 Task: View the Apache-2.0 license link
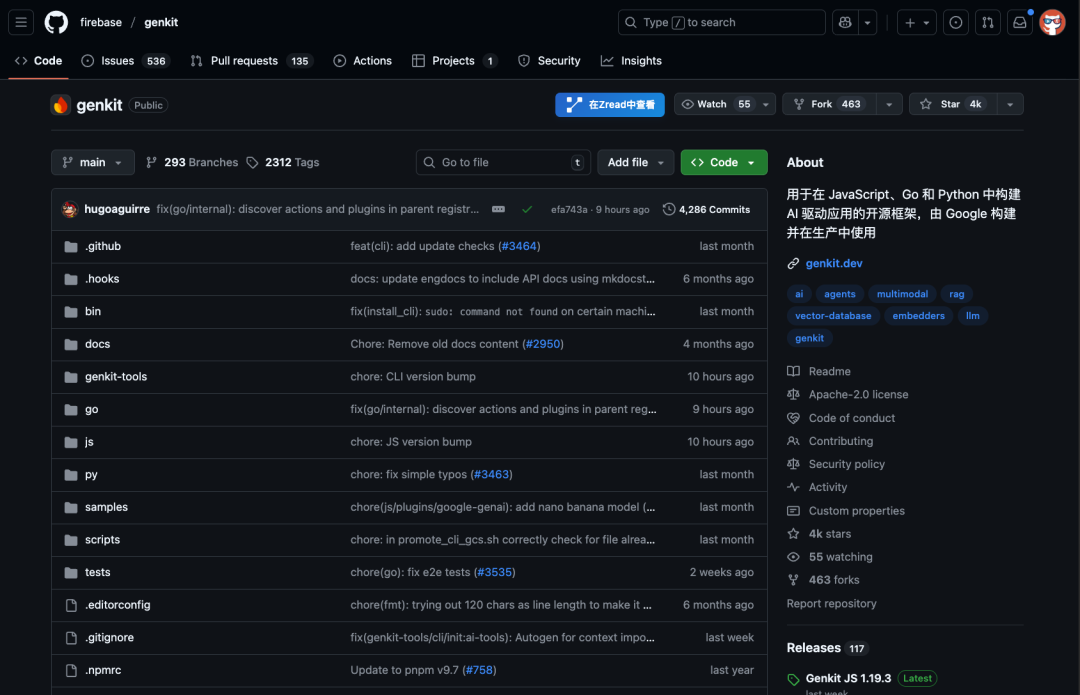(848, 395)
